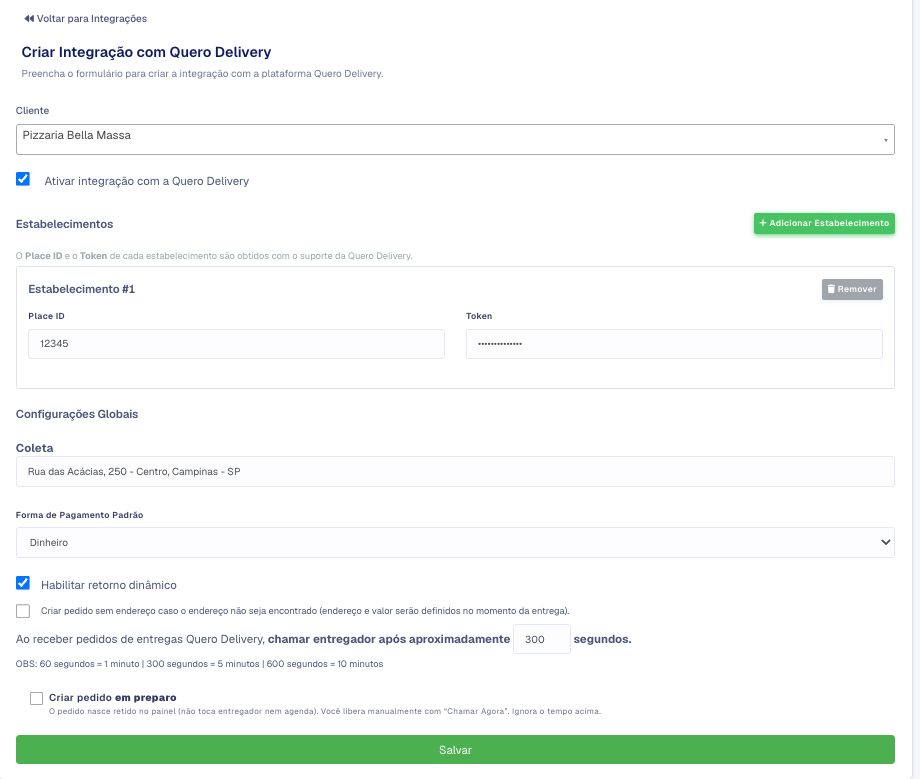920x779 pixels.
Task: Focus the Token password field
Action: click(674, 344)
